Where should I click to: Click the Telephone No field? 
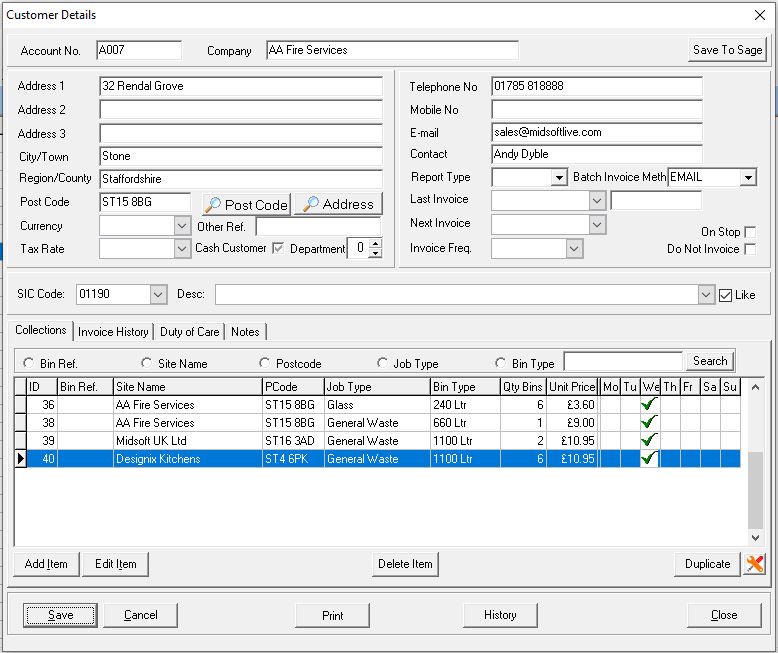(597, 86)
